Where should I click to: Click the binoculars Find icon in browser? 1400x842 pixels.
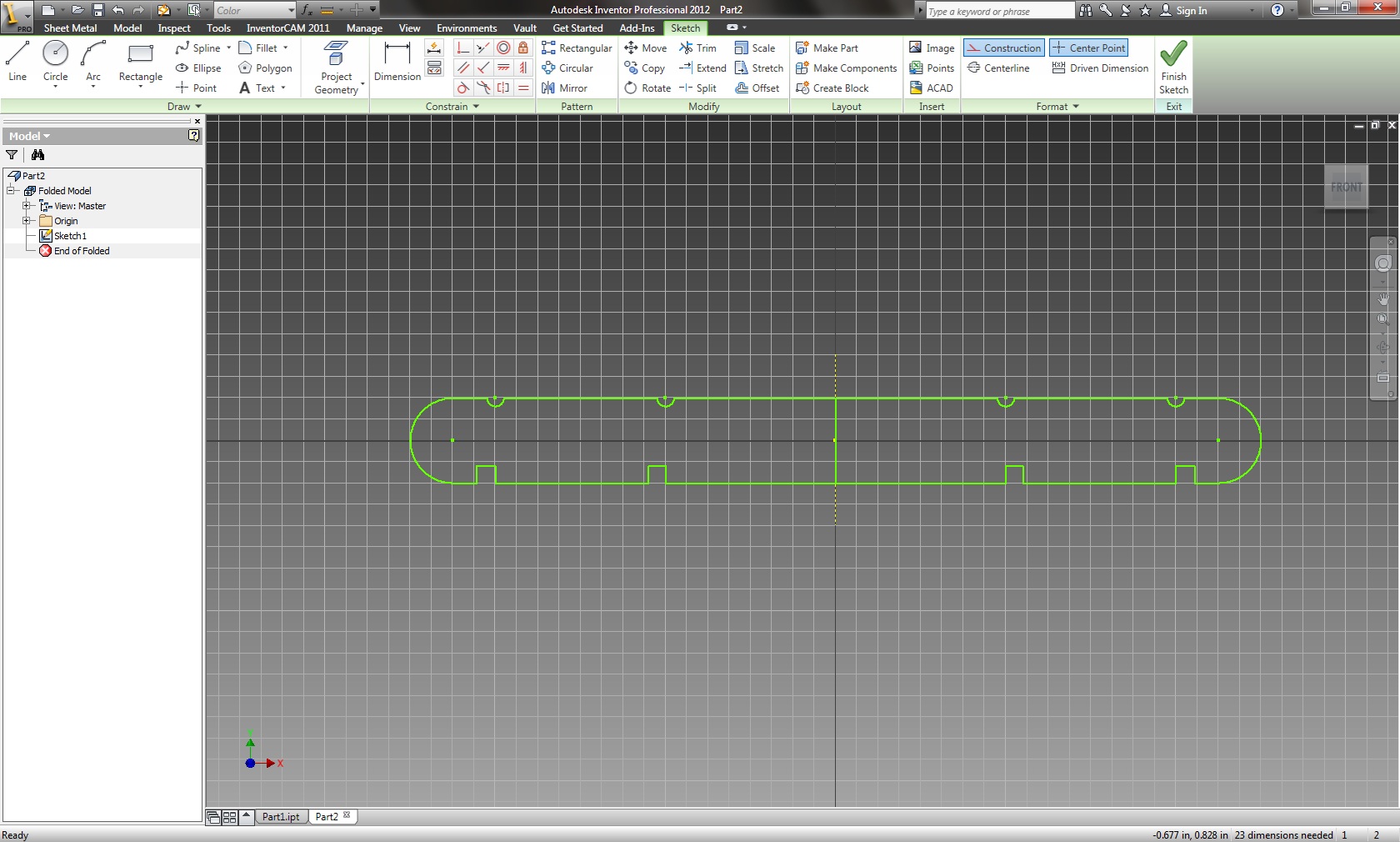pos(37,155)
